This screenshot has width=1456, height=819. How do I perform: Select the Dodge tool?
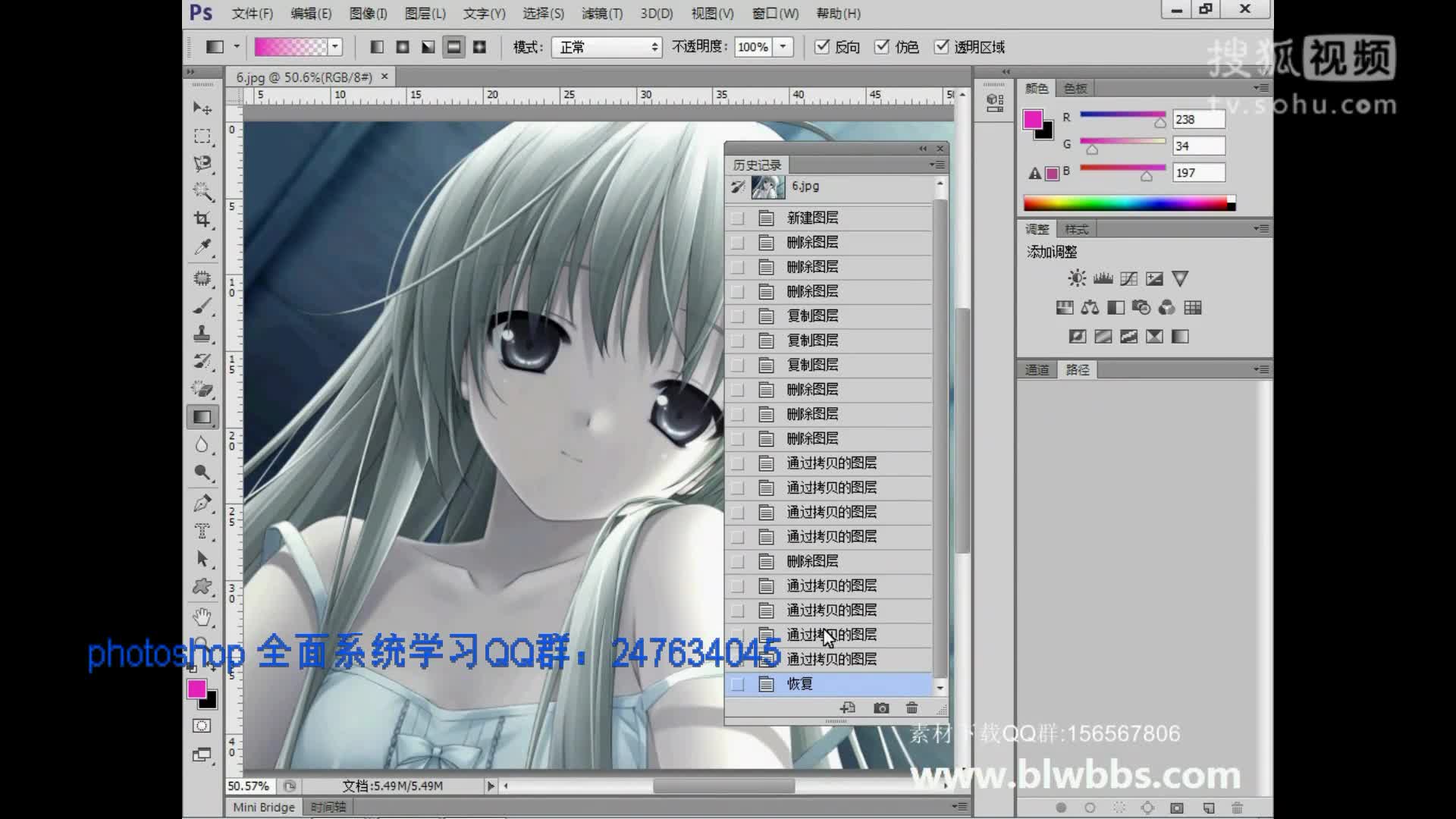point(202,472)
